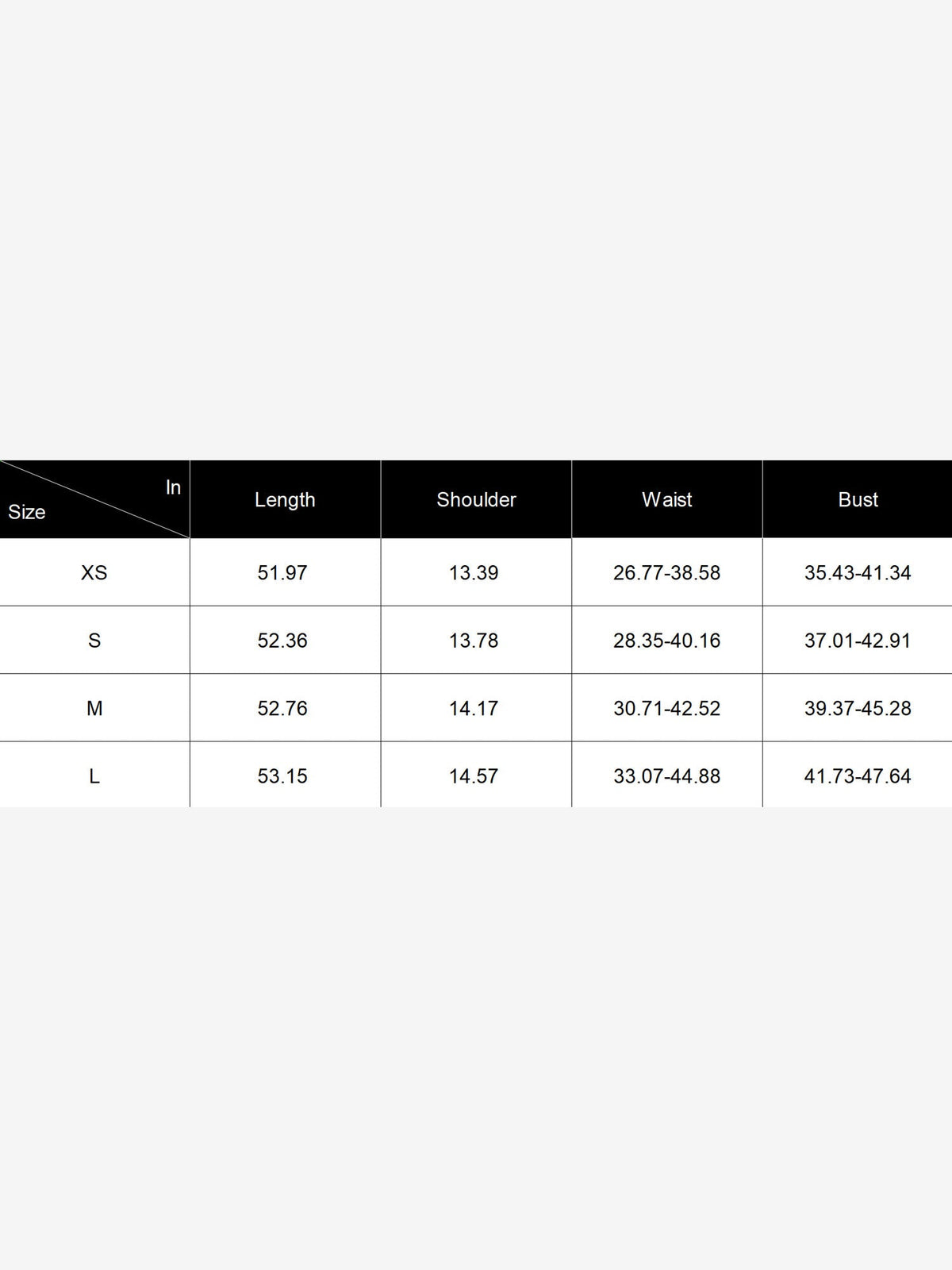Click the XS bust range 35.43-41.34

858,572
